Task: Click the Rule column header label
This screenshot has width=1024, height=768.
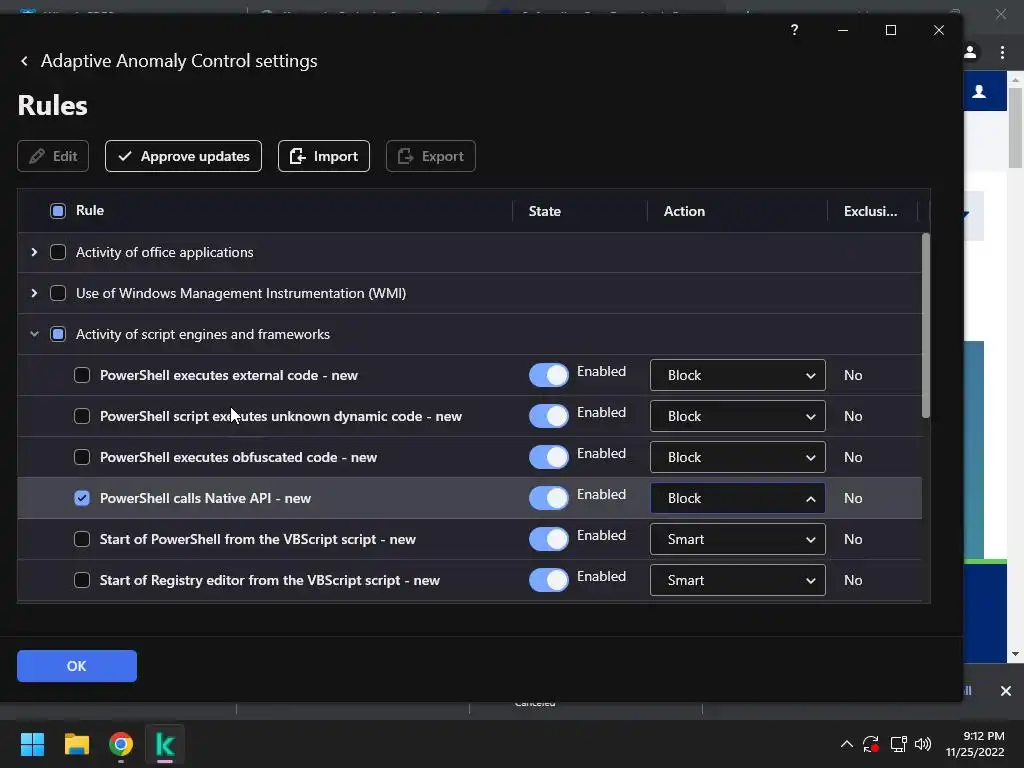Action: pyautogui.click(x=89, y=210)
